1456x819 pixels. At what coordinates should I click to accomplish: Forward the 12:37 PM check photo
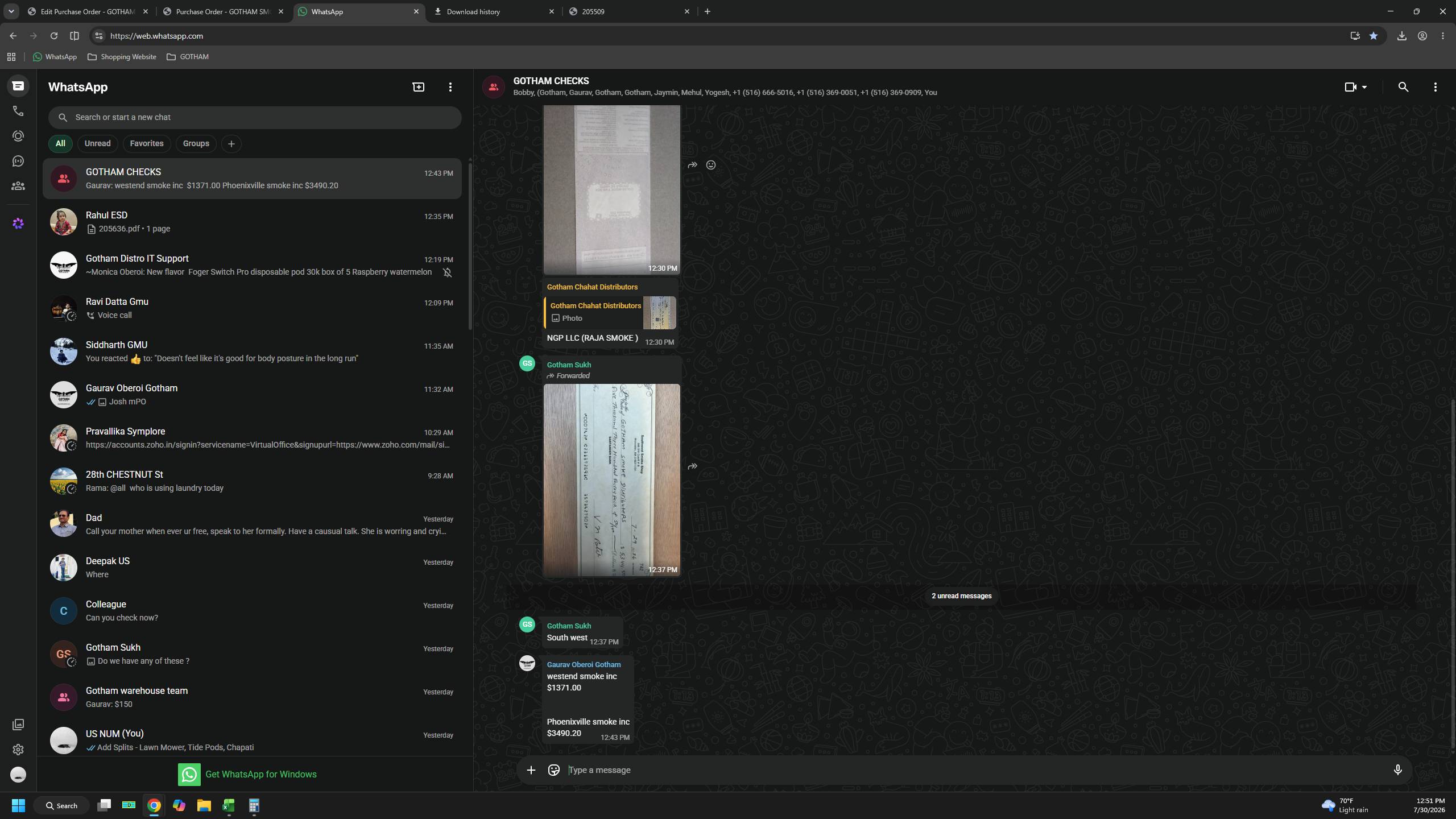[692, 466]
